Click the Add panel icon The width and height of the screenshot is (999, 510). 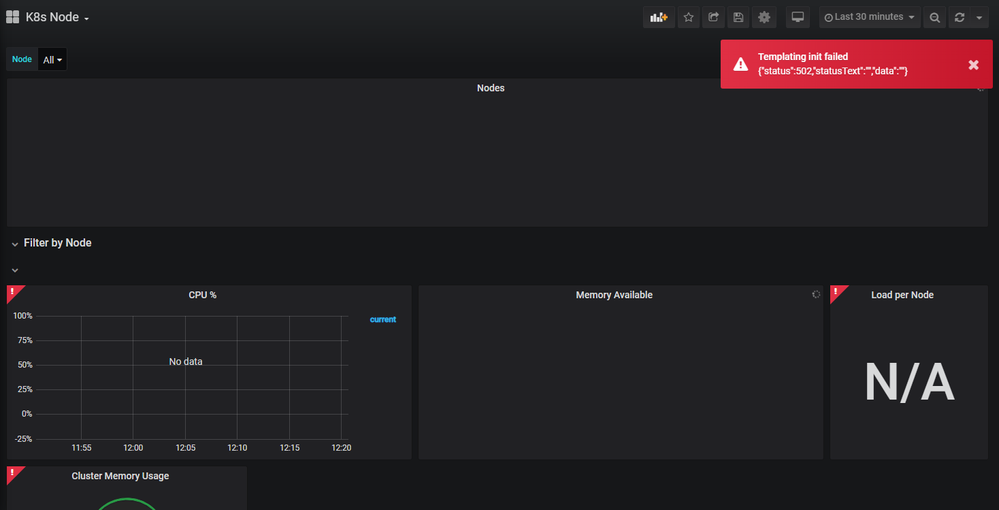click(658, 17)
